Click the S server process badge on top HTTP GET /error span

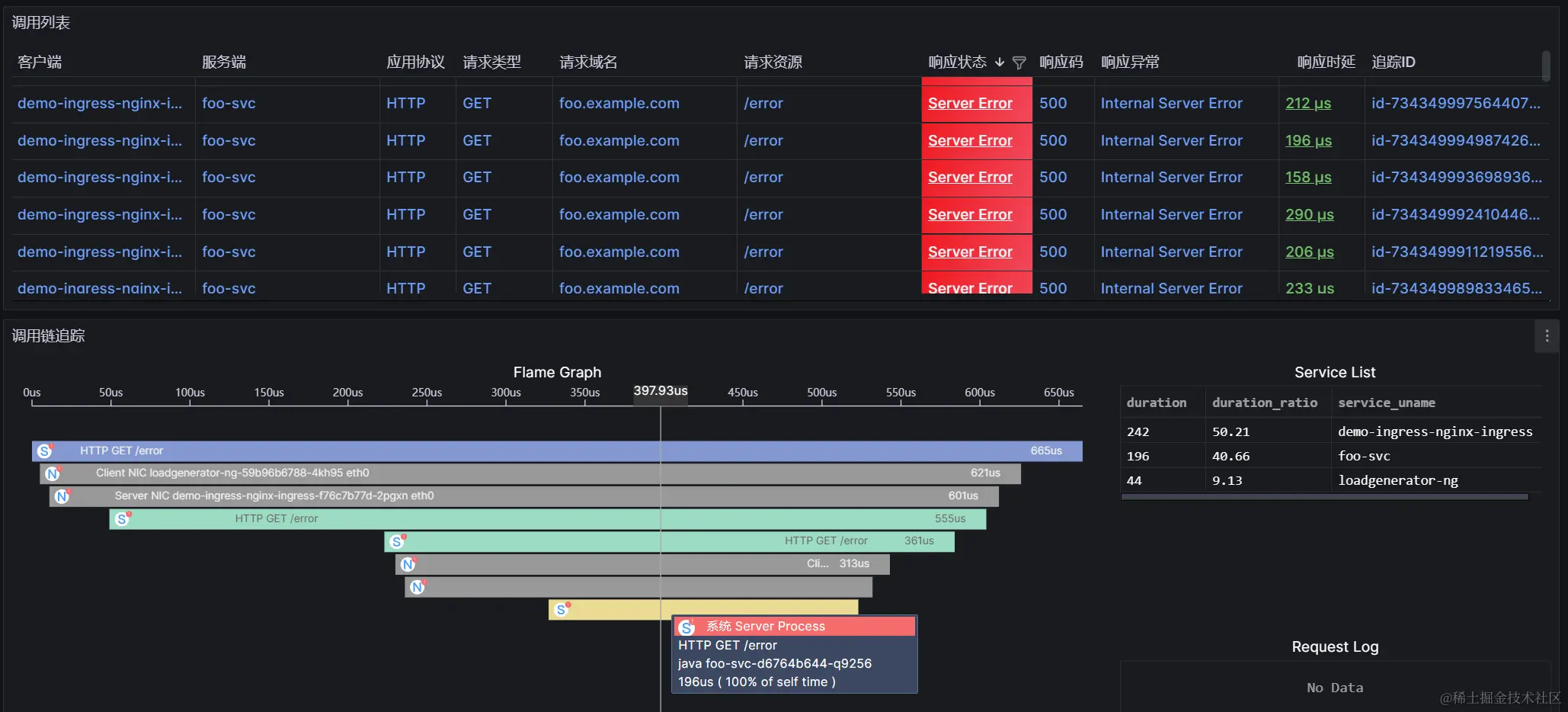coord(44,451)
